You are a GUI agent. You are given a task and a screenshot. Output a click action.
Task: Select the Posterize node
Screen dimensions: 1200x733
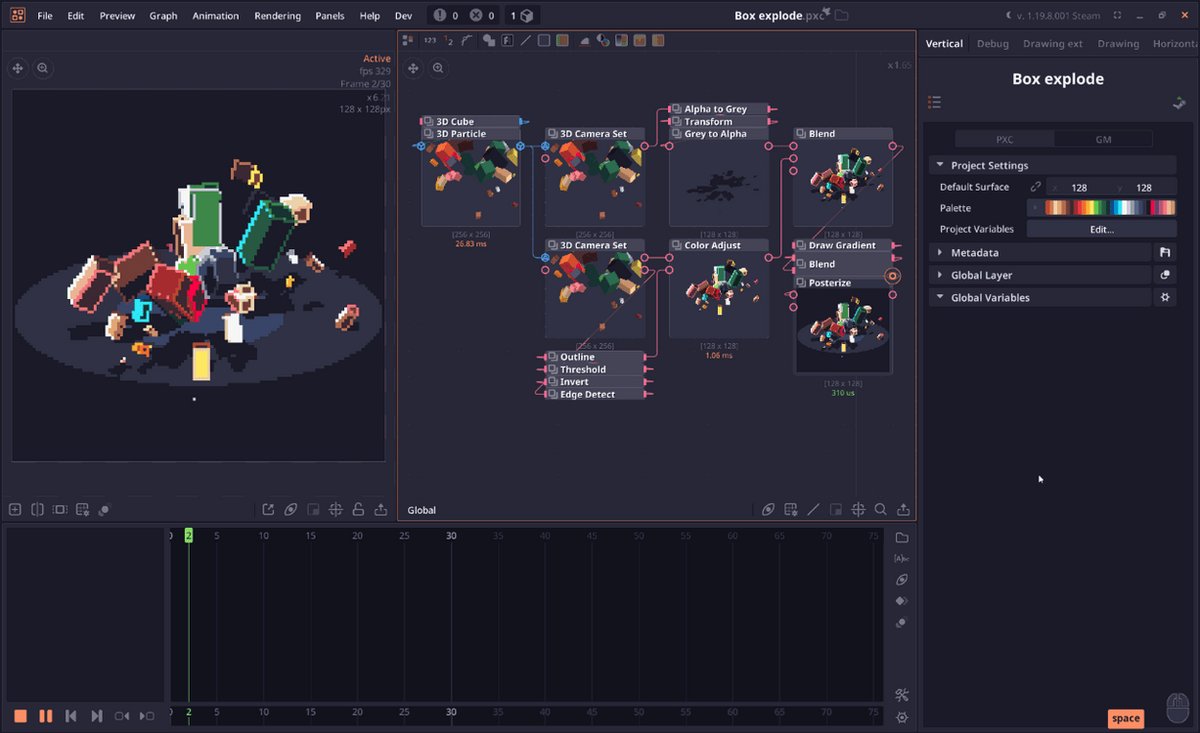click(x=843, y=283)
